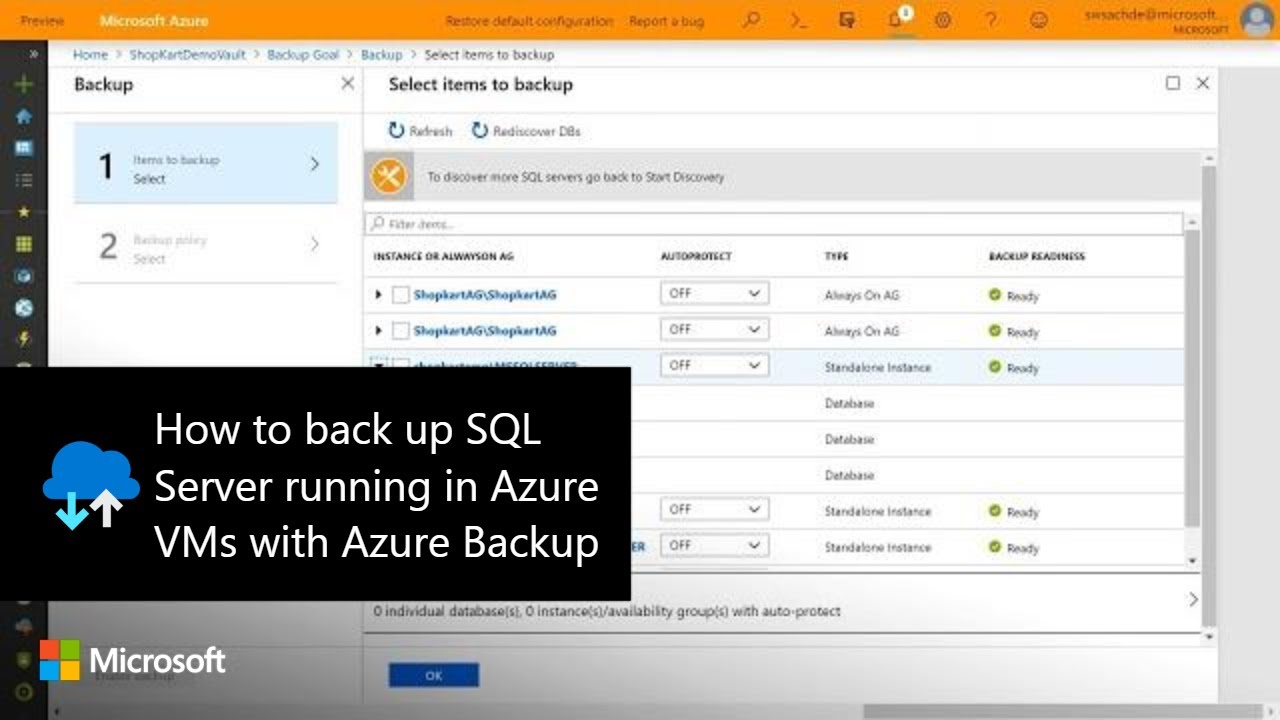This screenshot has height=720, width=1280.
Task: Click the OK button
Action: coord(433,675)
